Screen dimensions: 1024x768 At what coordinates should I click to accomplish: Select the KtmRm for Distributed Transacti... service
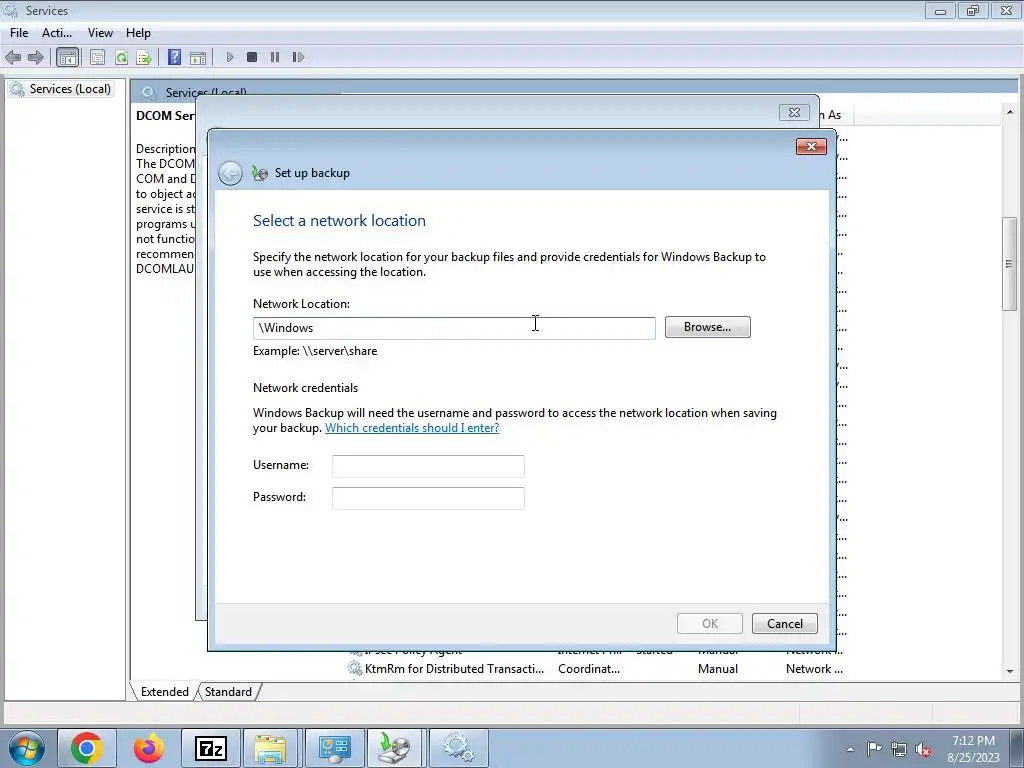(x=454, y=669)
